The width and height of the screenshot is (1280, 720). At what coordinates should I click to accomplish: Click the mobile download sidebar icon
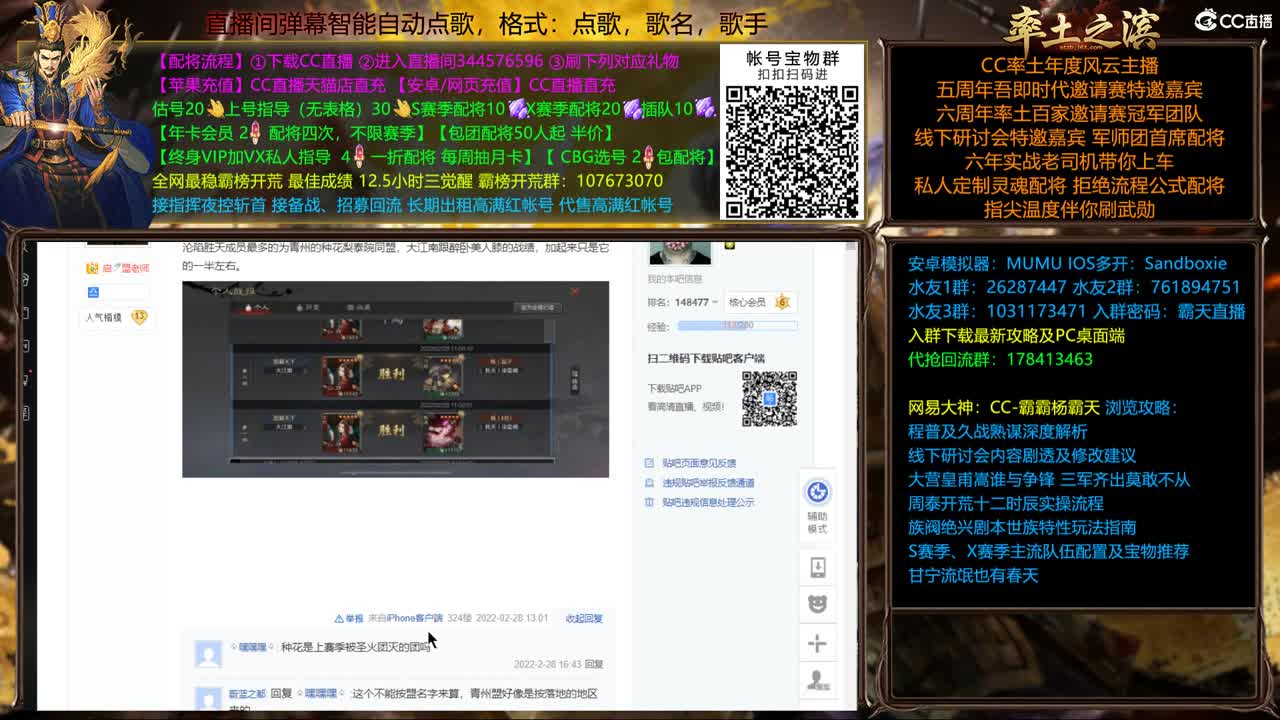click(817, 567)
